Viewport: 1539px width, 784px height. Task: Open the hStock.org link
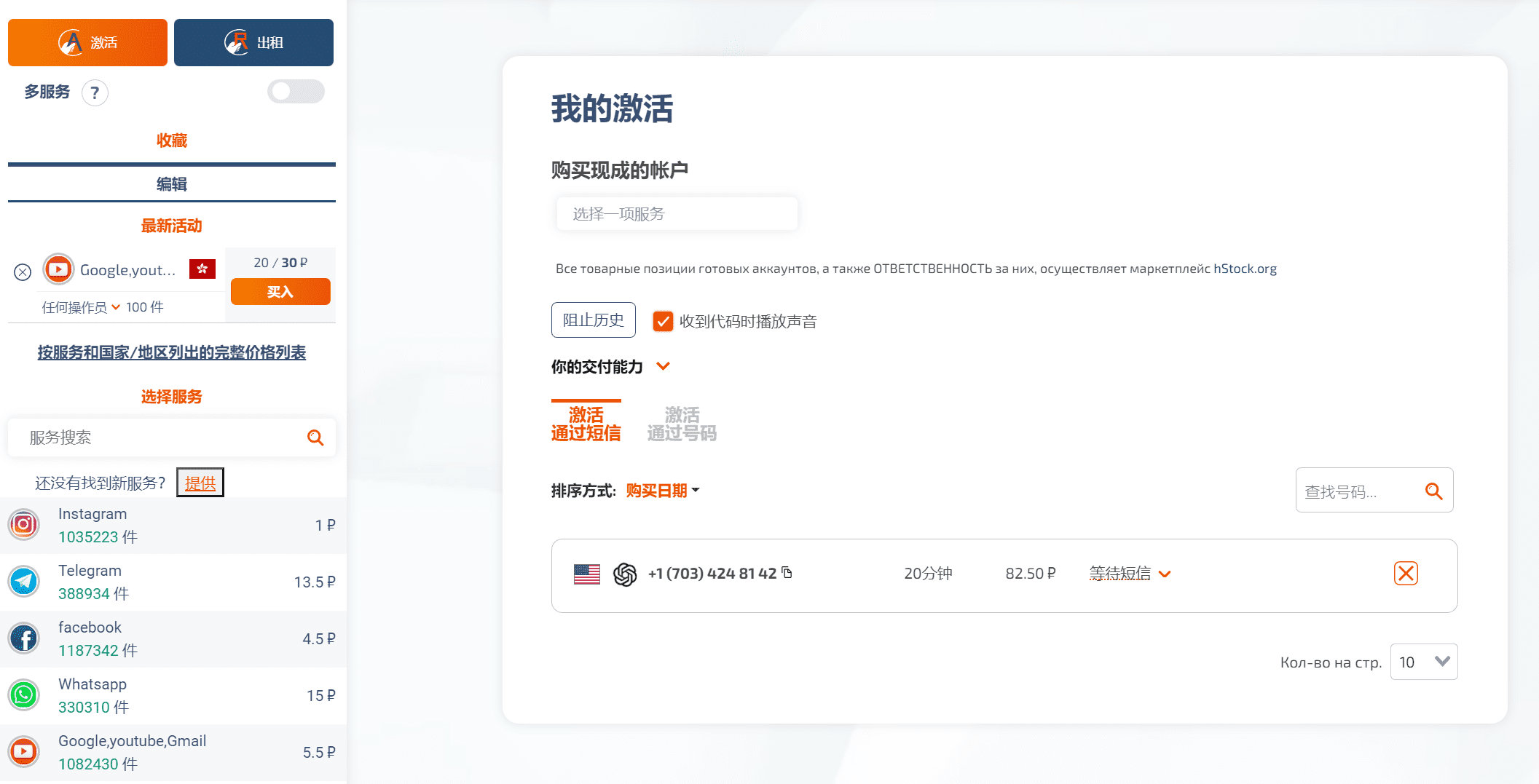click(1243, 269)
